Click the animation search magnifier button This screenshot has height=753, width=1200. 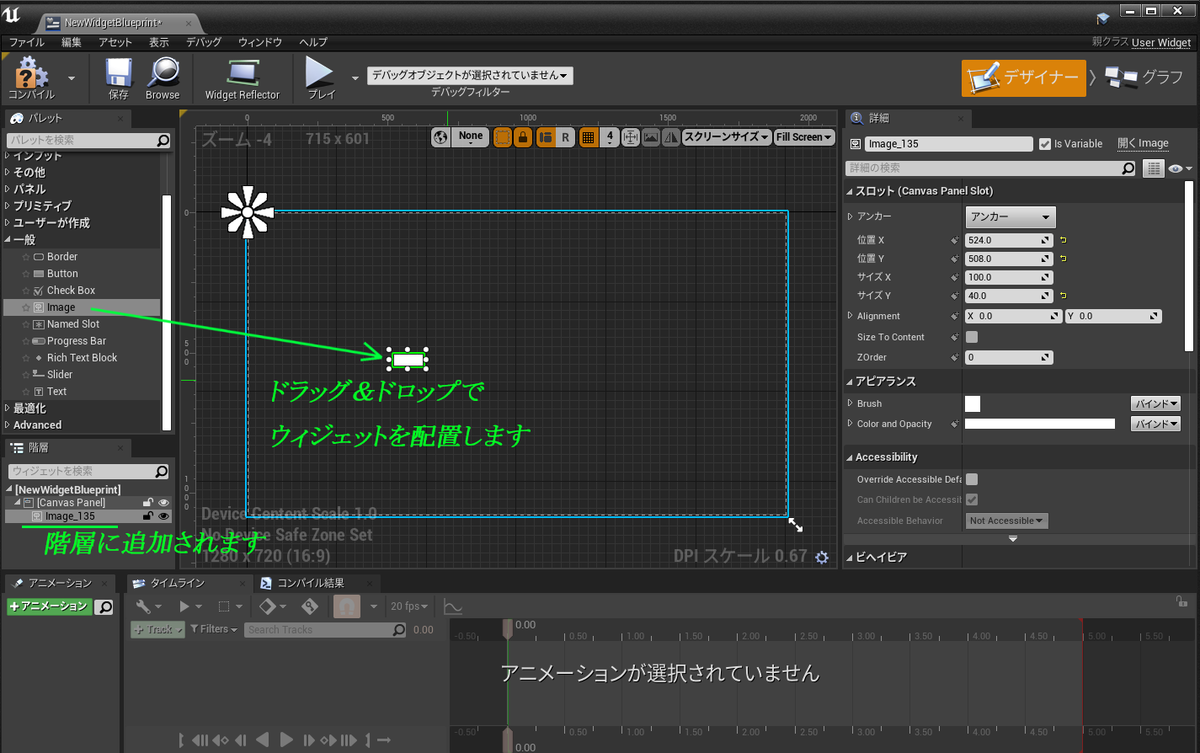(x=105, y=607)
